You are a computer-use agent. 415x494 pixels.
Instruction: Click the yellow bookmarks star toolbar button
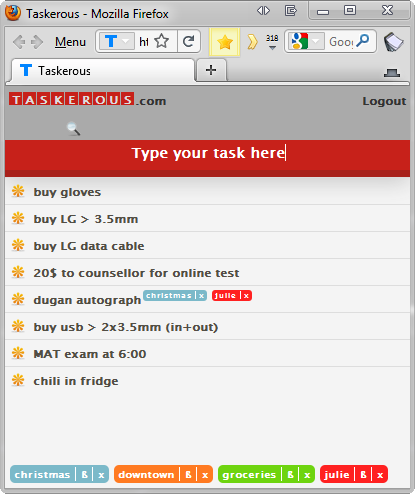coord(224,42)
